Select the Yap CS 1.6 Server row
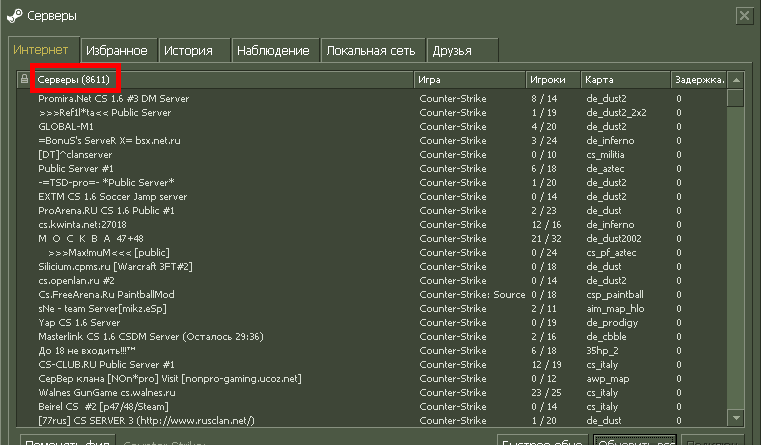Viewport: 761px width, 445px height. [372, 323]
